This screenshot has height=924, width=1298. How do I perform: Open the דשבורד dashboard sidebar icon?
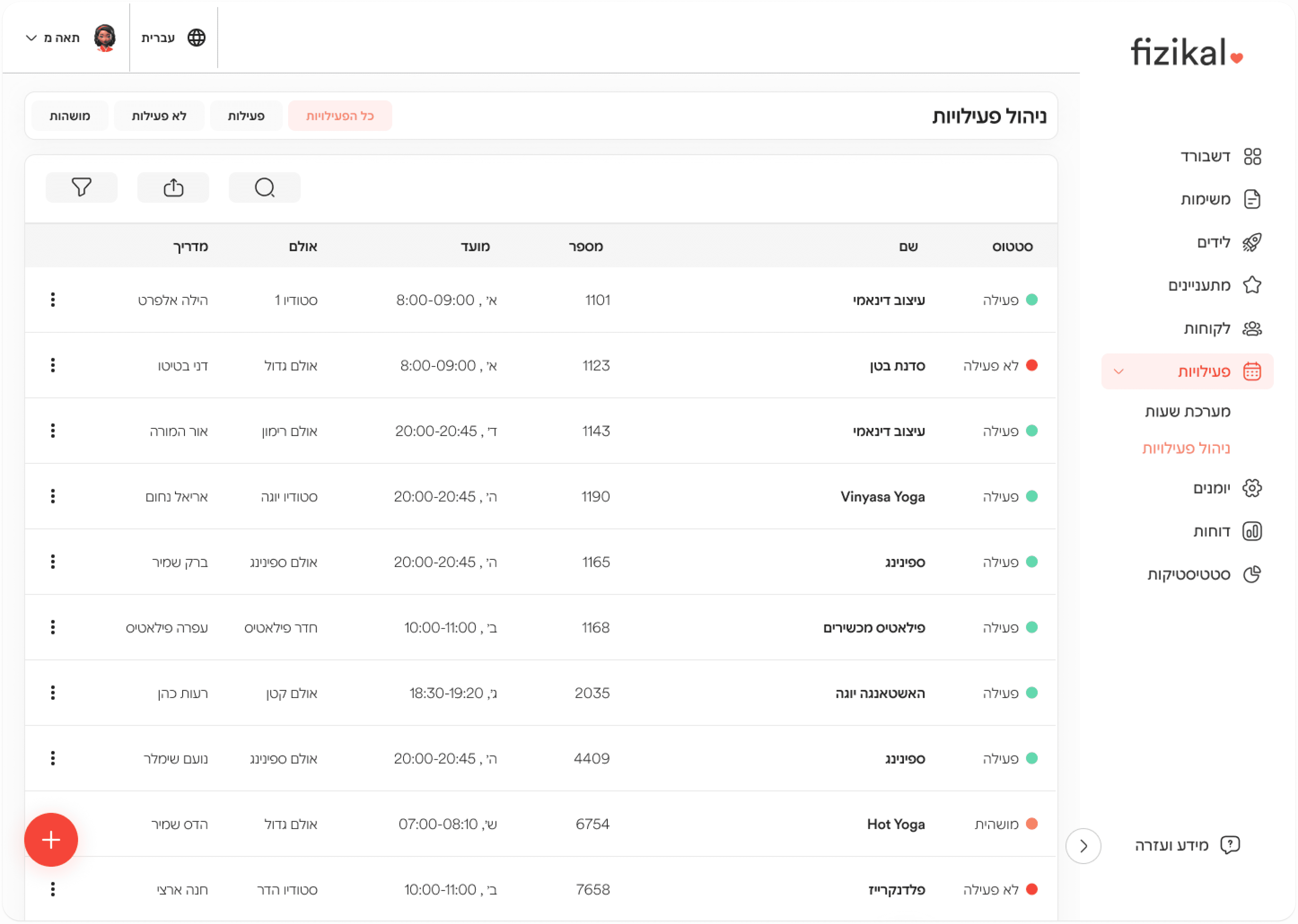coord(1252,156)
